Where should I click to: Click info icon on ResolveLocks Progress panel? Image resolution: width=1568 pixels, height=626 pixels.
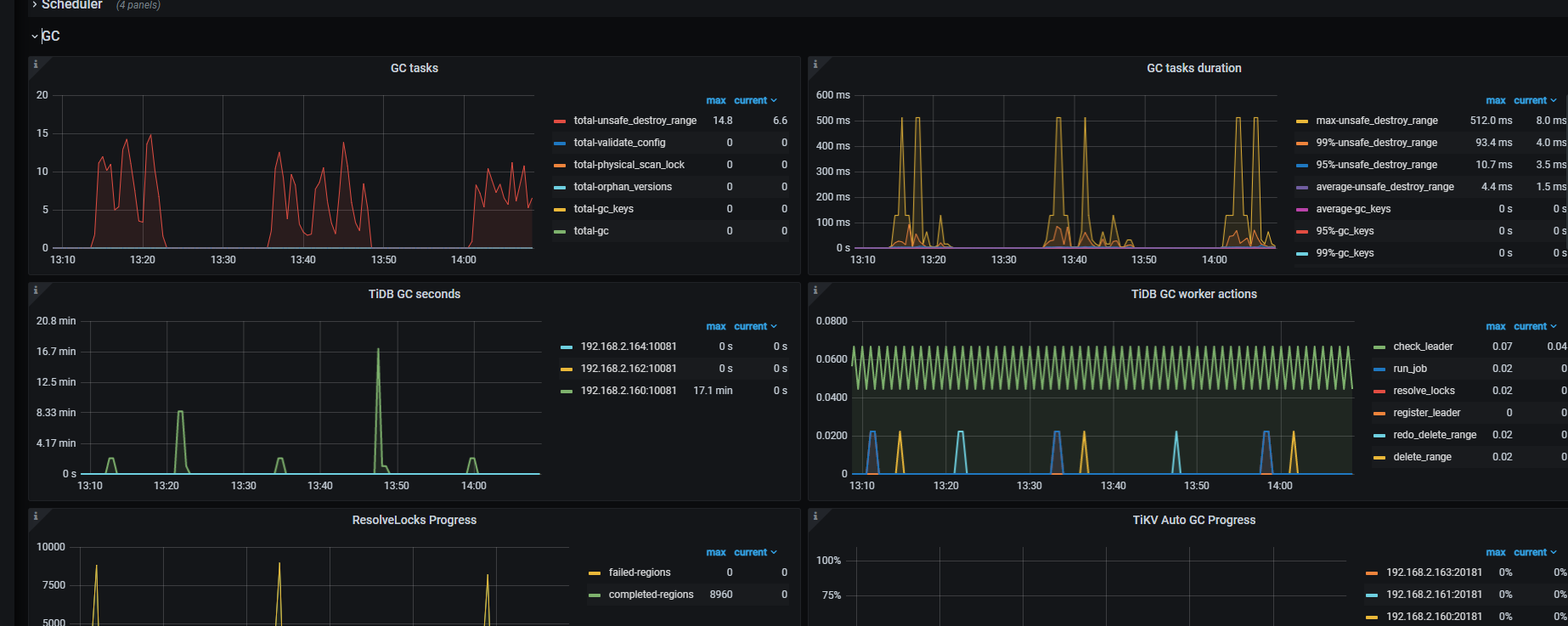click(x=36, y=516)
